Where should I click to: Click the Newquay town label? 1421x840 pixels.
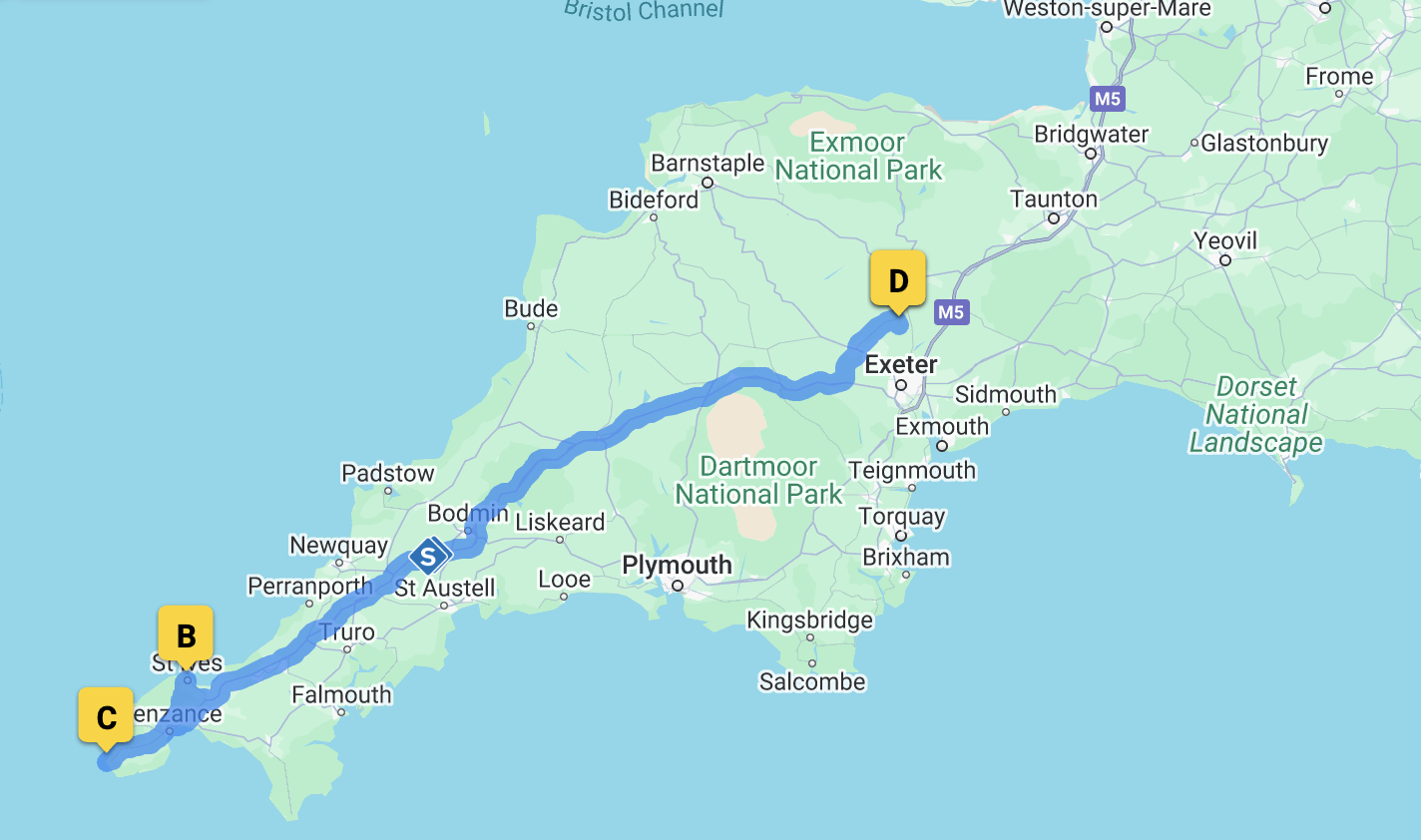[x=338, y=546]
